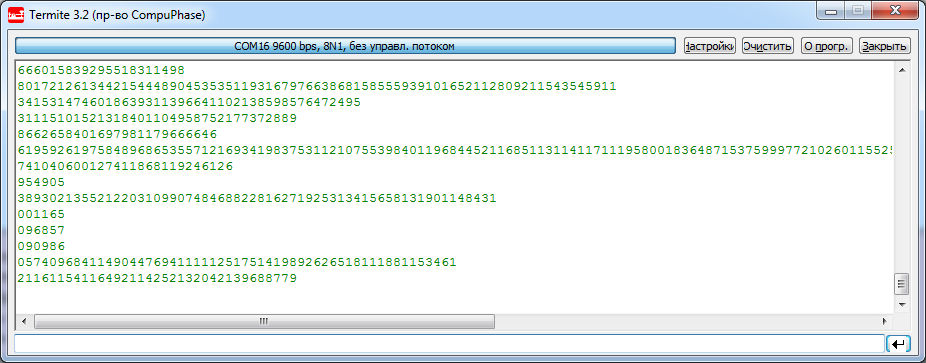Send the input with the enter arrow button

[899, 344]
